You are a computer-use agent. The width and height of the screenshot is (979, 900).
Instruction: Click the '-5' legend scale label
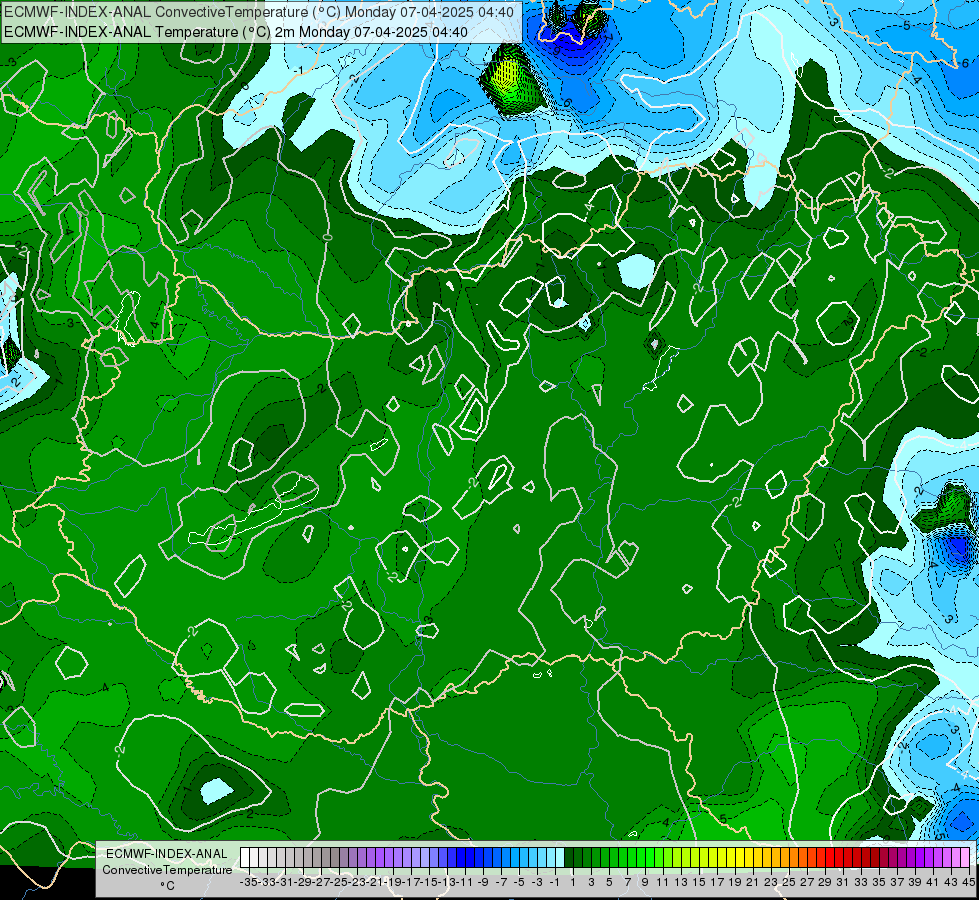pyautogui.click(x=519, y=883)
